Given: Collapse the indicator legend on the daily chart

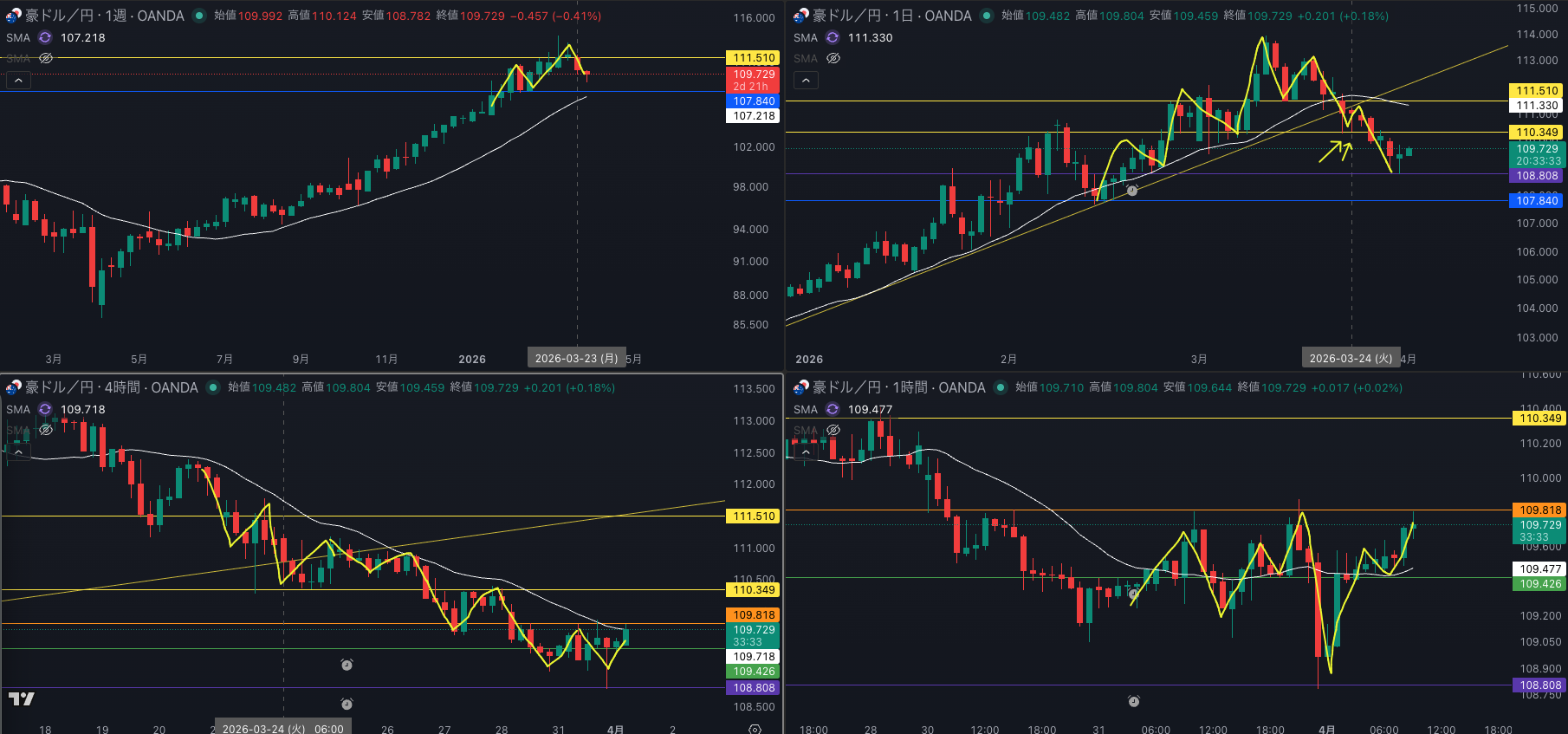Looking at the screenshot, I should 806,81.
